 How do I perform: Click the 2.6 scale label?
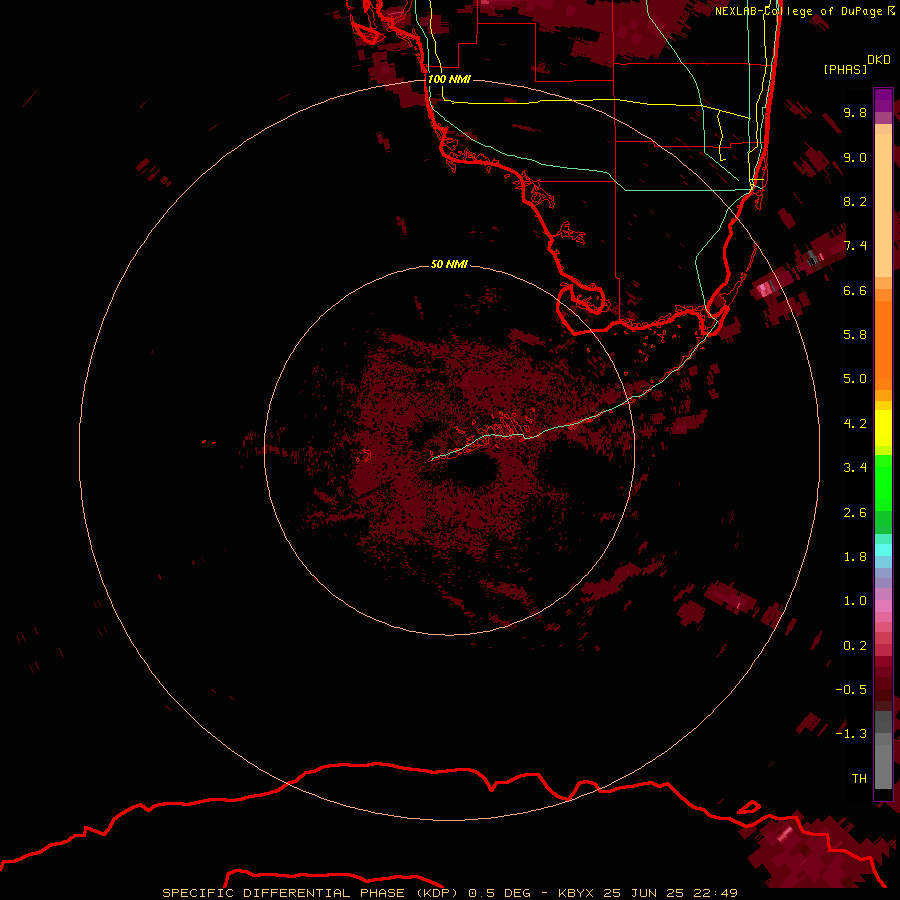[x=855, y=513]
